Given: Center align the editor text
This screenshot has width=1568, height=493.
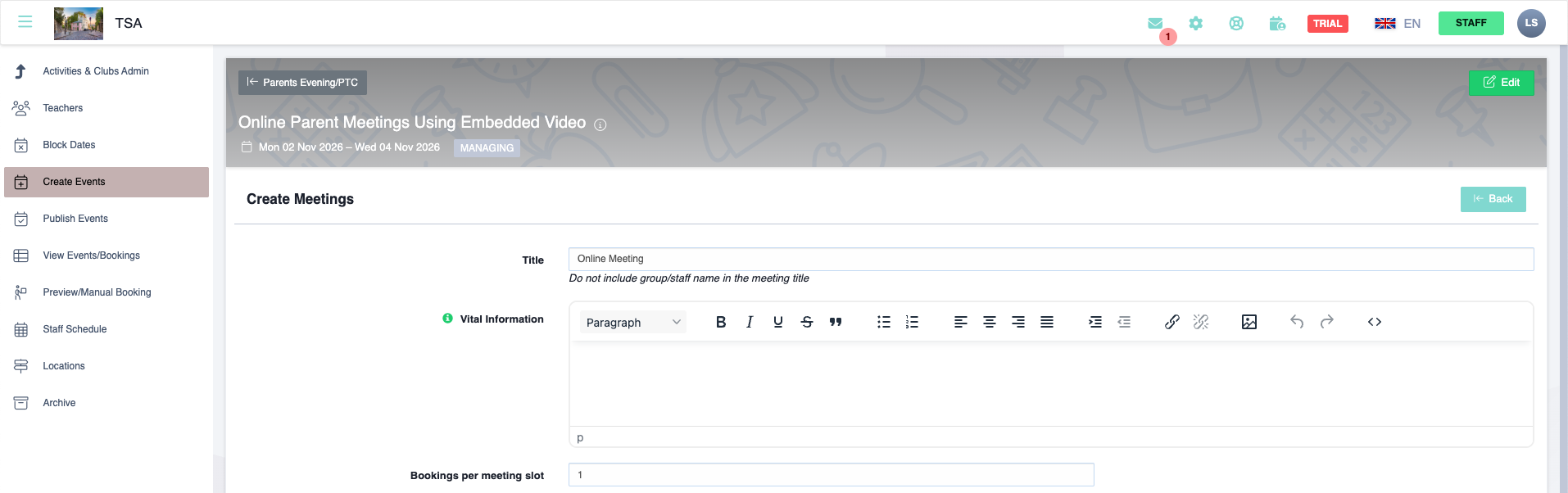Looking at the screenshot, I should (990, 322).
